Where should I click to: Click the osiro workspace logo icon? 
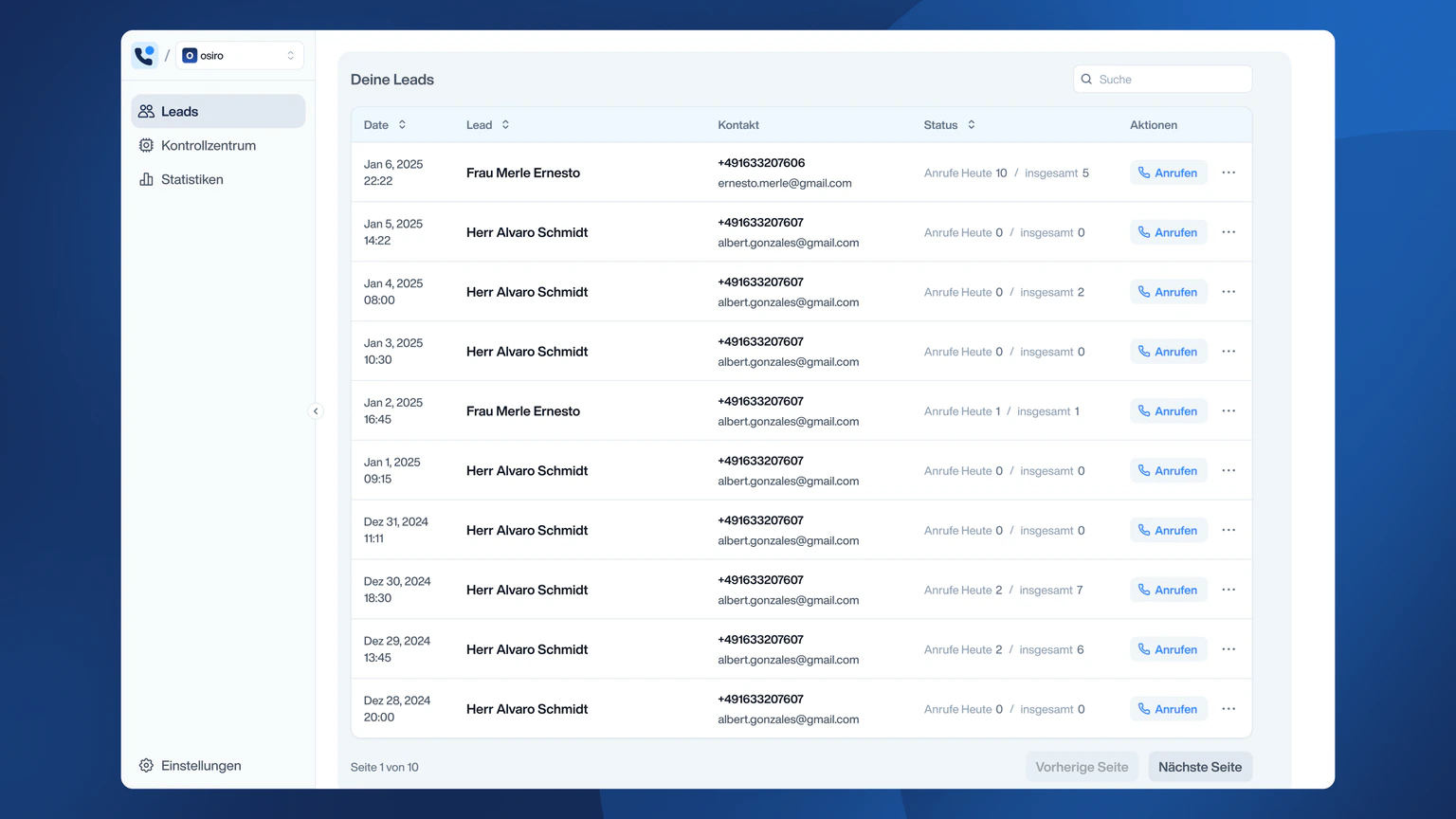click(190, 55)
